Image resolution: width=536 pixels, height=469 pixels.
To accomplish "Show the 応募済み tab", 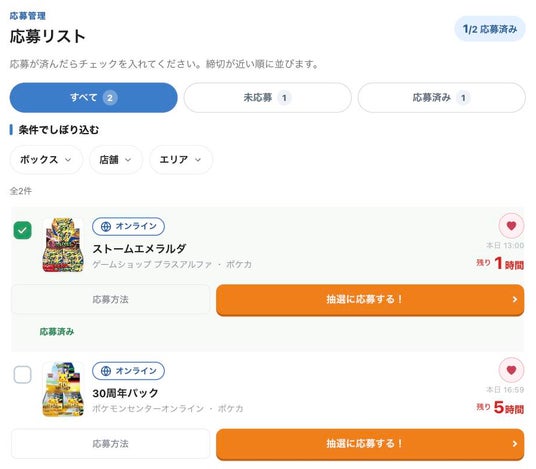I will pos(442,98).
